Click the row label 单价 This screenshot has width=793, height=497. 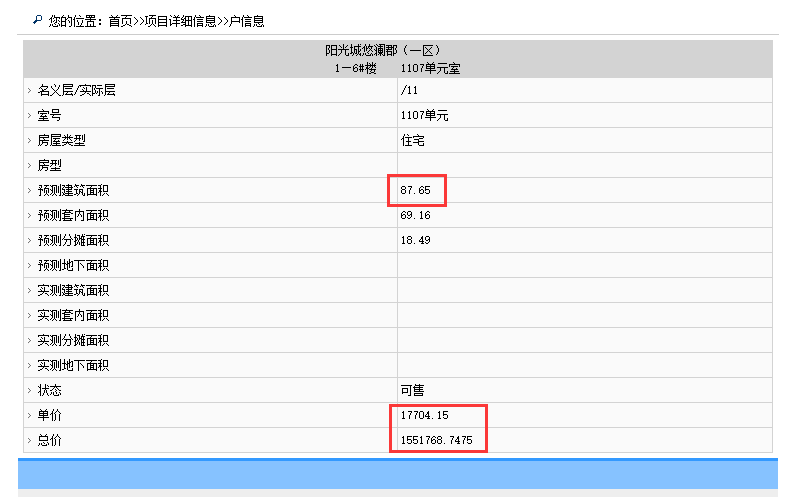coord(50,416)
